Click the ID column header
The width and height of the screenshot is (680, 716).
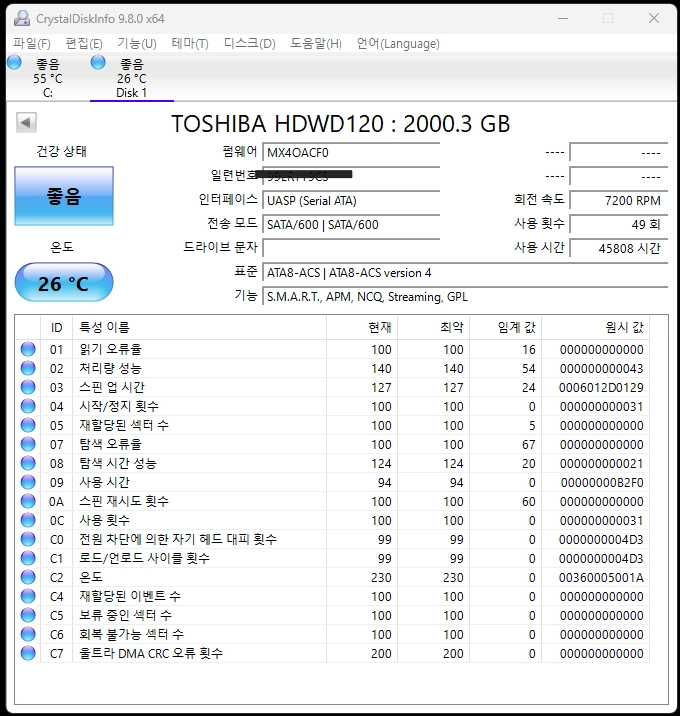[x=56, y=327]
